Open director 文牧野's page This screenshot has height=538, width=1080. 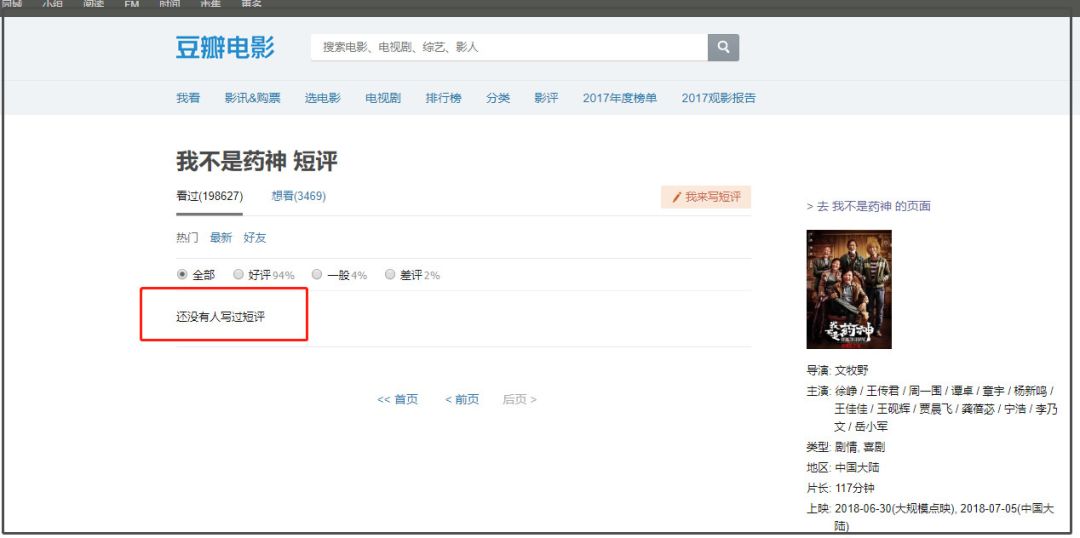coord(851,371)
